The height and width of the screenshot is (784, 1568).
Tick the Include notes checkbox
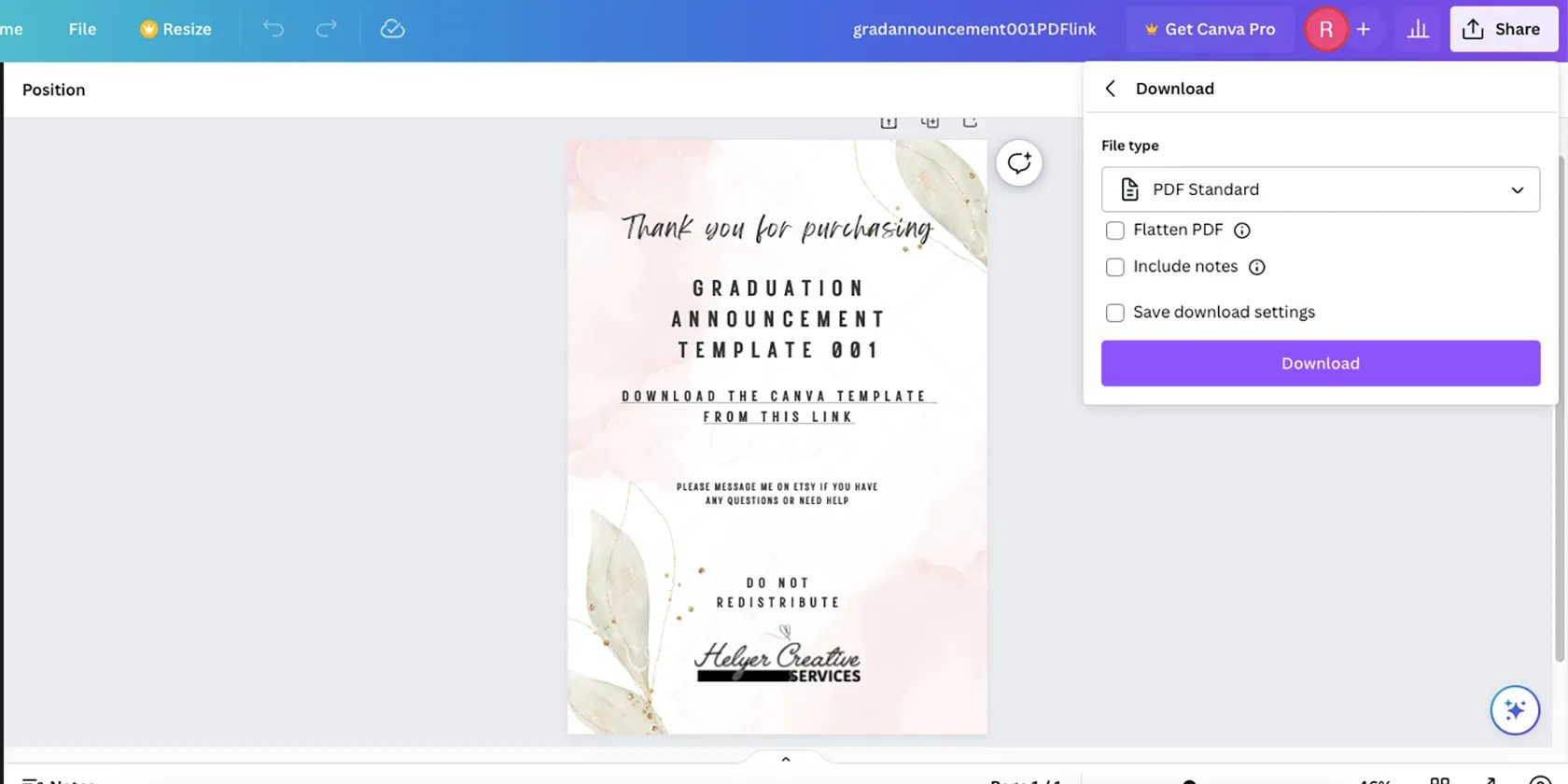tap(1115, 268)
